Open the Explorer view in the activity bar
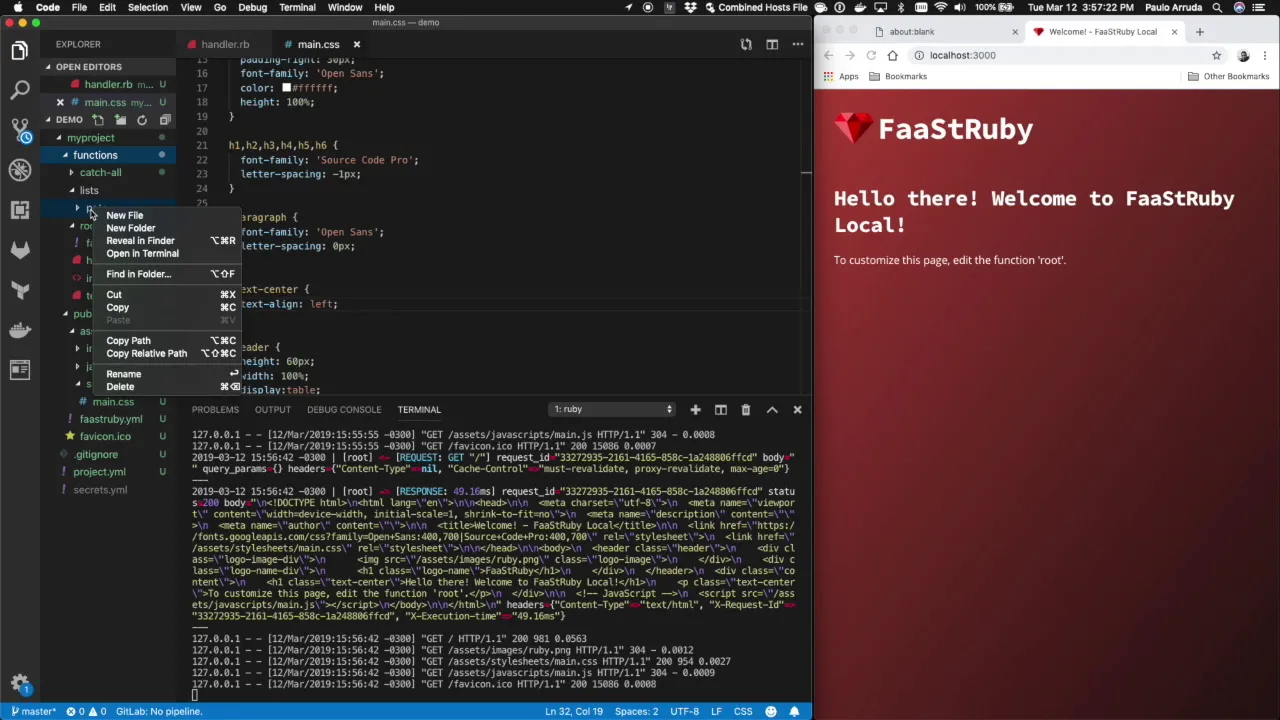 (x=20, y=51)
